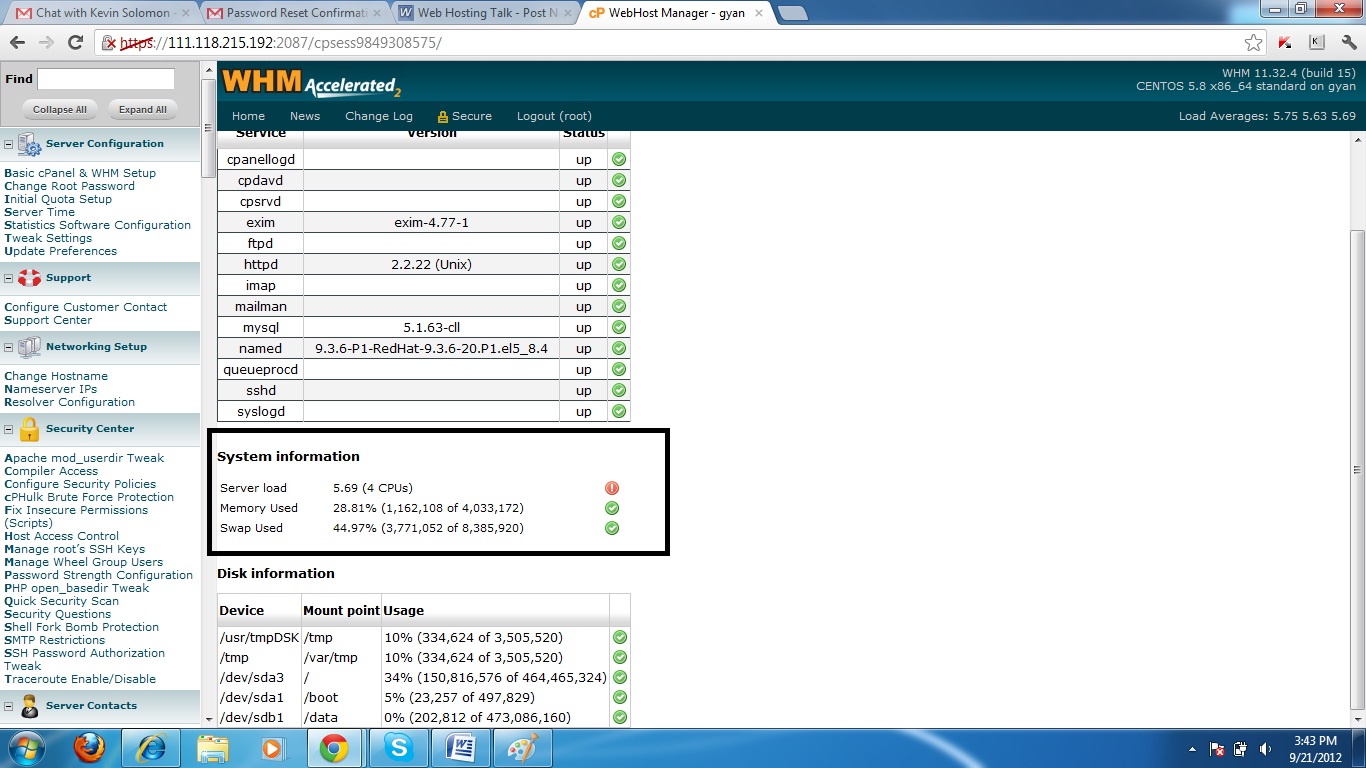This screenshot has width=1366, height=768.
Task: Click green status icon for /dev/sda1 /boot
Action: coord(620,697)
